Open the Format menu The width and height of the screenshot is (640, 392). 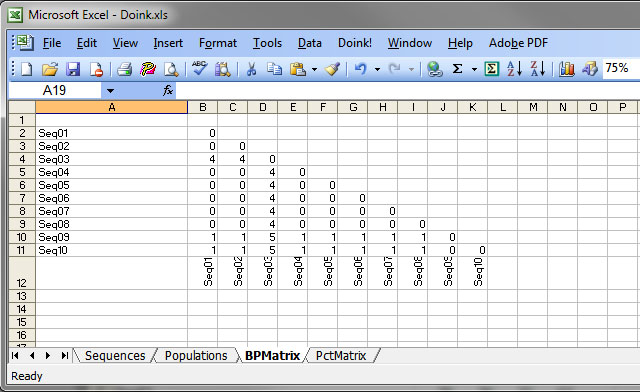[x=218, y=43]
